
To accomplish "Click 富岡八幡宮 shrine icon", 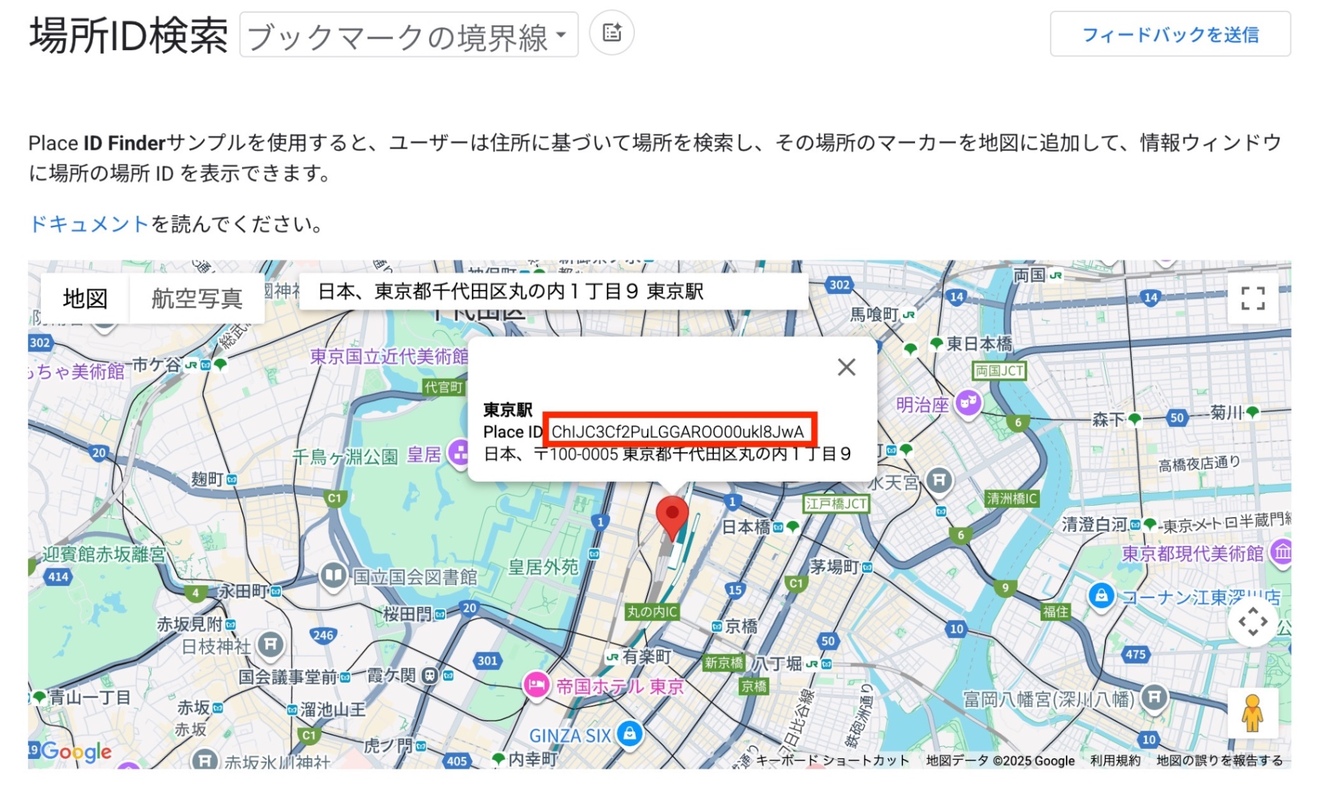I will (1154, 697).
